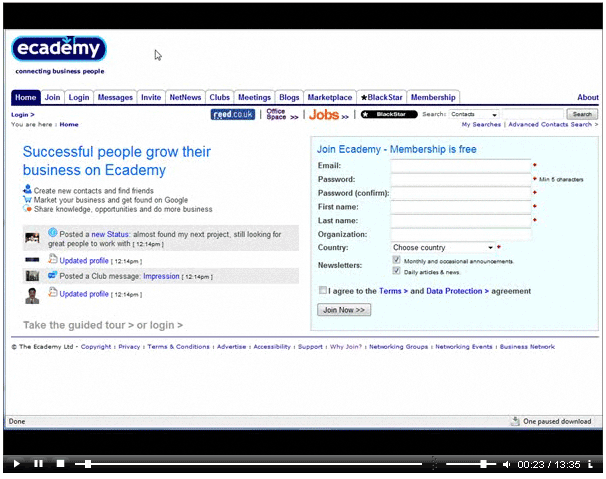This screenshot has height=479, width=606.
Task: Click the Home breadcrumb link
Action: 69,124
